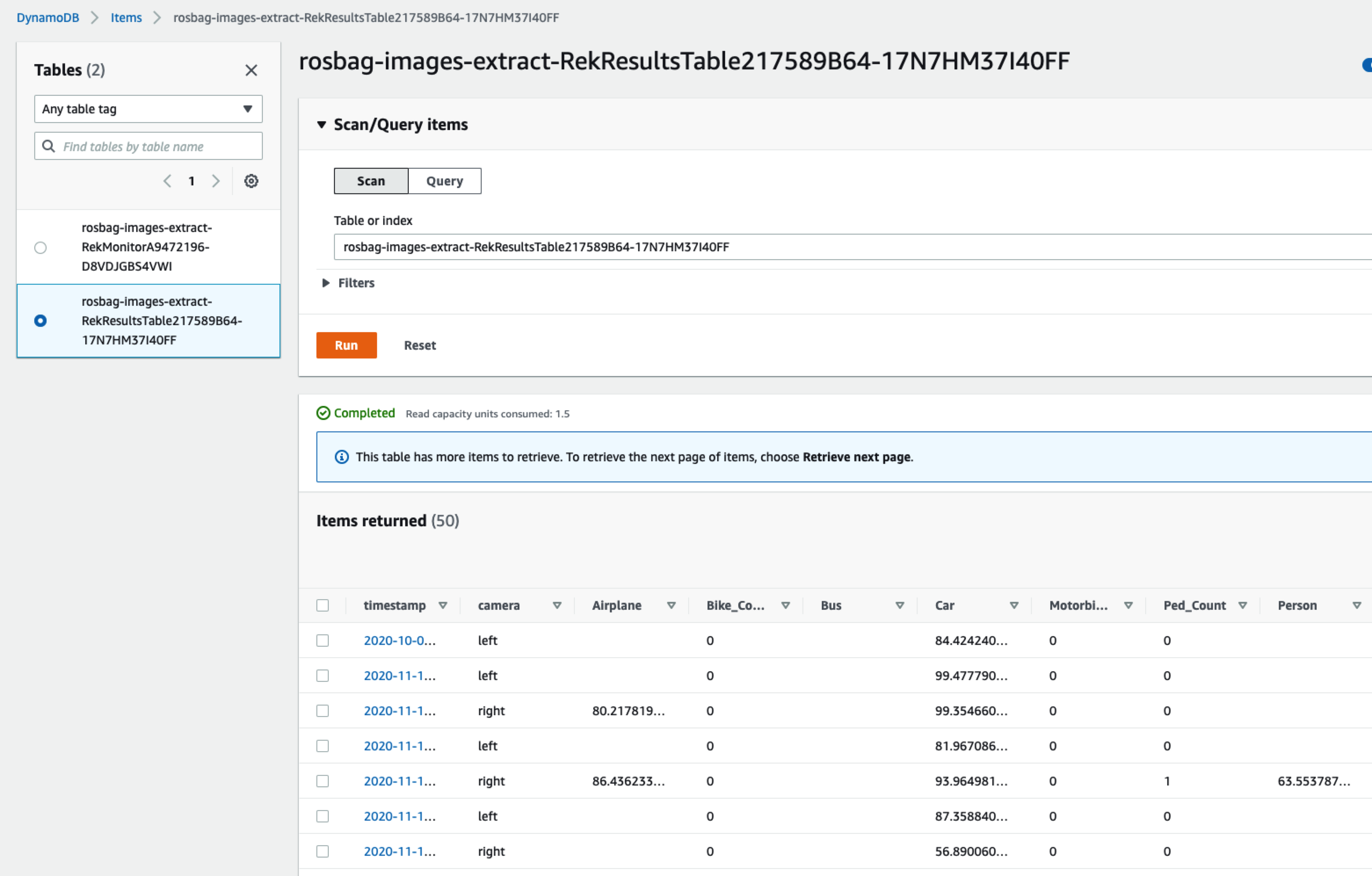Focus the Find tables by table name field
This screenshot has width=1372, height=876.
[148, 146]
